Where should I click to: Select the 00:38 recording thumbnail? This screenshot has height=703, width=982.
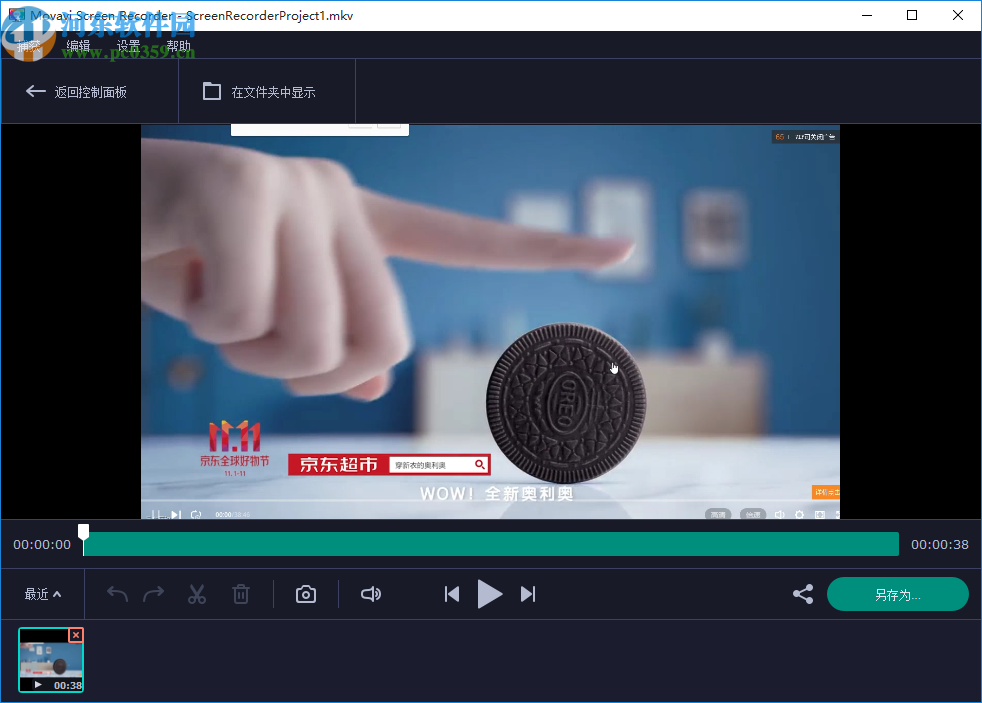pyautogui.click(x=50, y=659)
